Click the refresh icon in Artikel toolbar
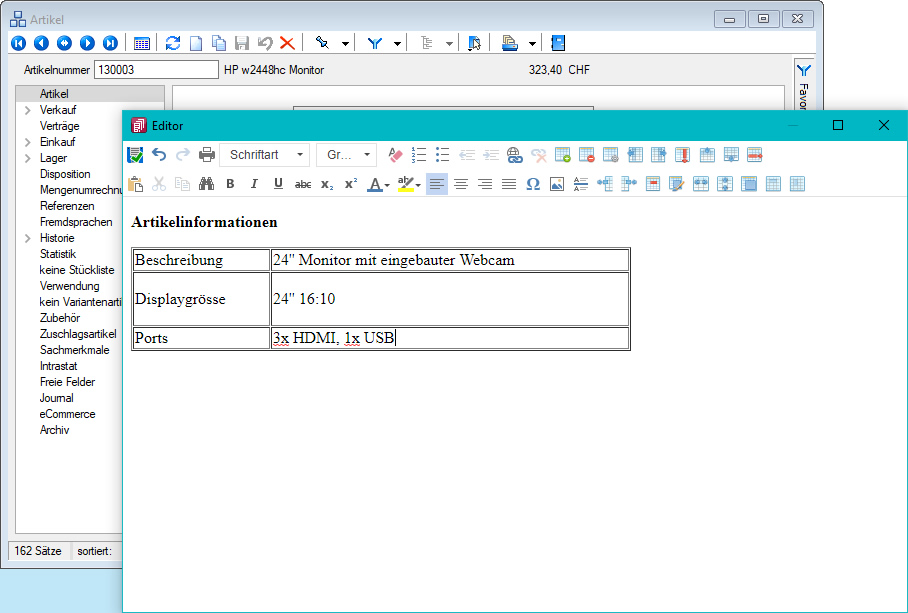Viewport: 908px width, 613px height. pyautogui.click(x=173, y=43)
